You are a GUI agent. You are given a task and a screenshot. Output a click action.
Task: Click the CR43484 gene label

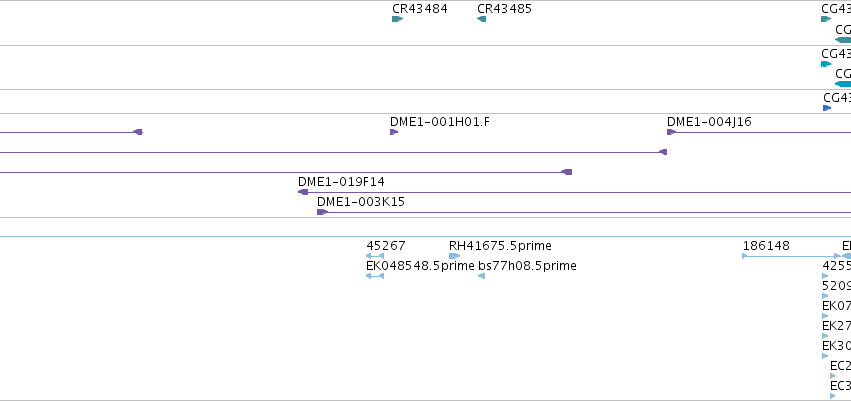[420, 9]
